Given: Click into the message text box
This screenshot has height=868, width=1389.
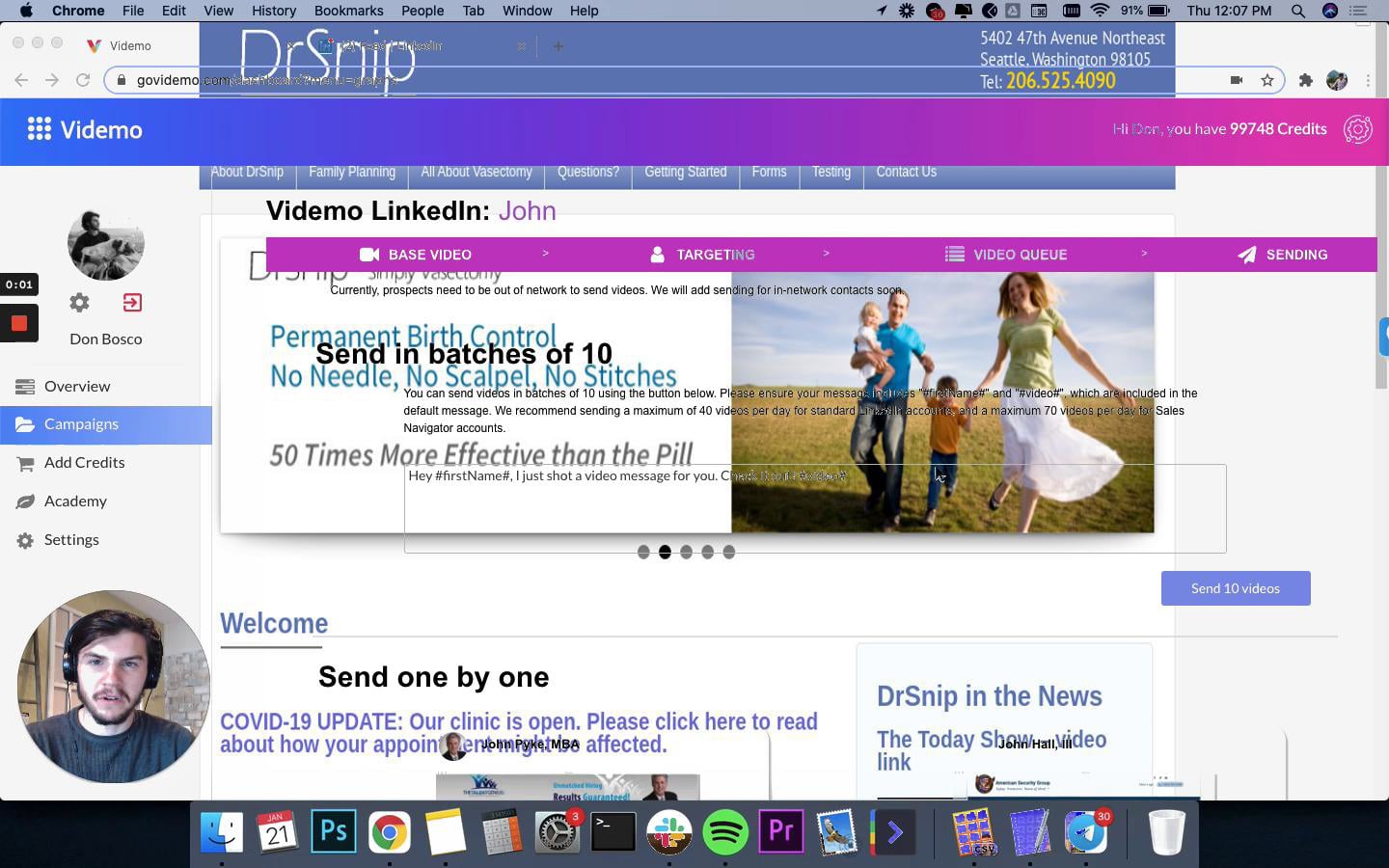Looking at the screenshot, I should 815,509.
